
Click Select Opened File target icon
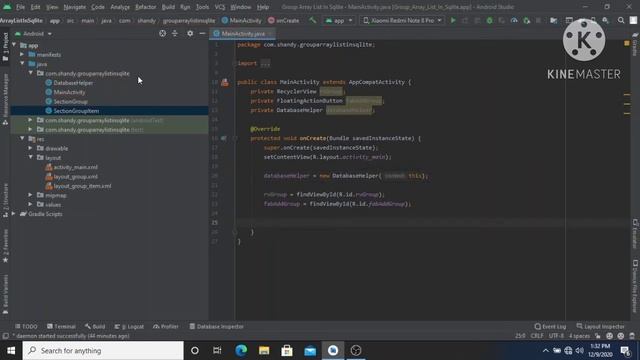(162, 33)
